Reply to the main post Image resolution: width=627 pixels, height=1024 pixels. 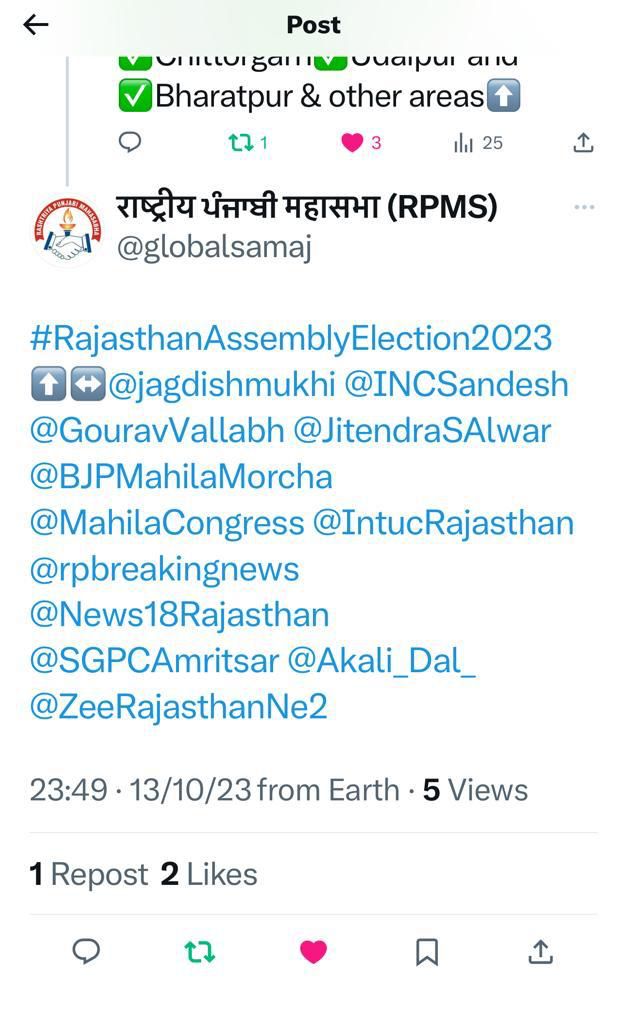[87, 951]
